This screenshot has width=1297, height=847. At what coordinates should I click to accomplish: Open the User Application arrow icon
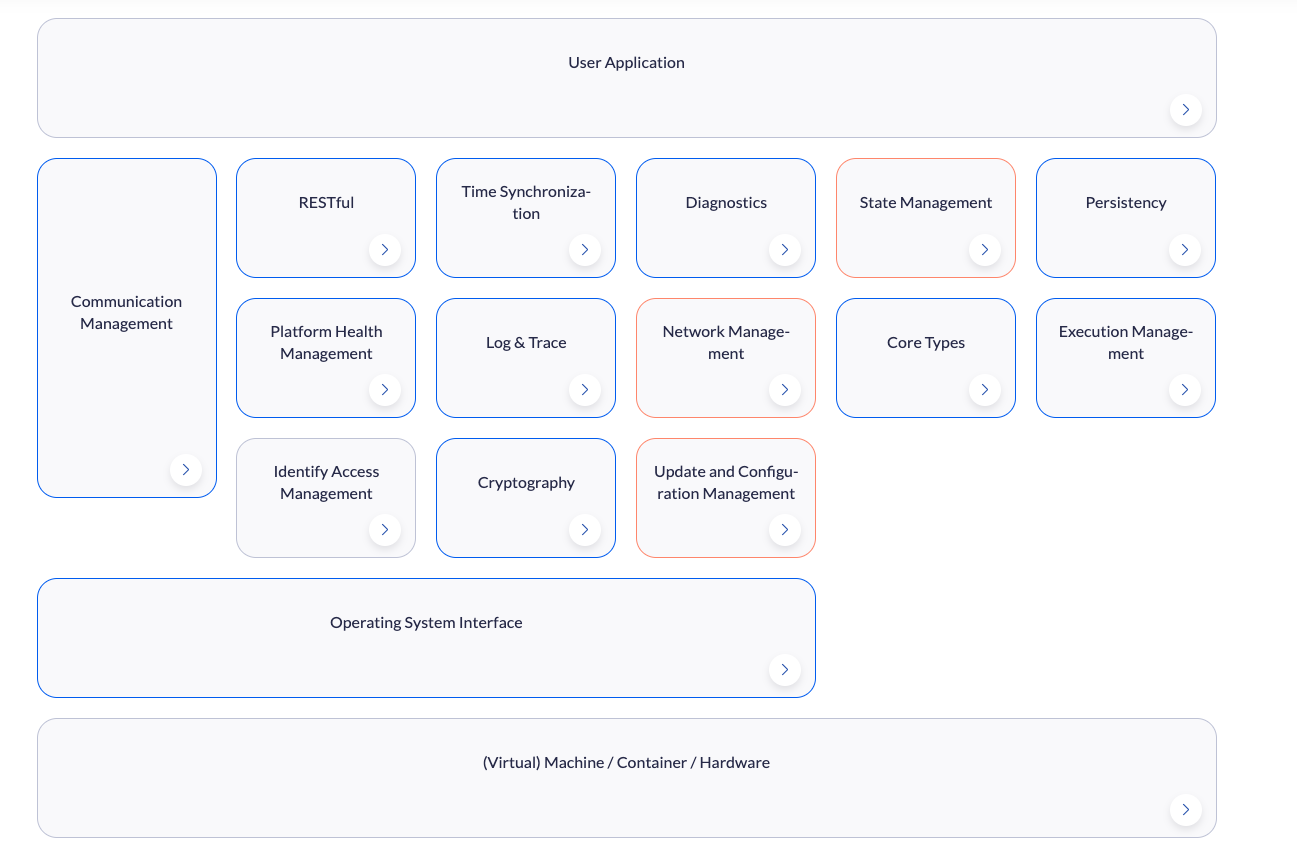pyautogui.click(x=1185, y=110)
